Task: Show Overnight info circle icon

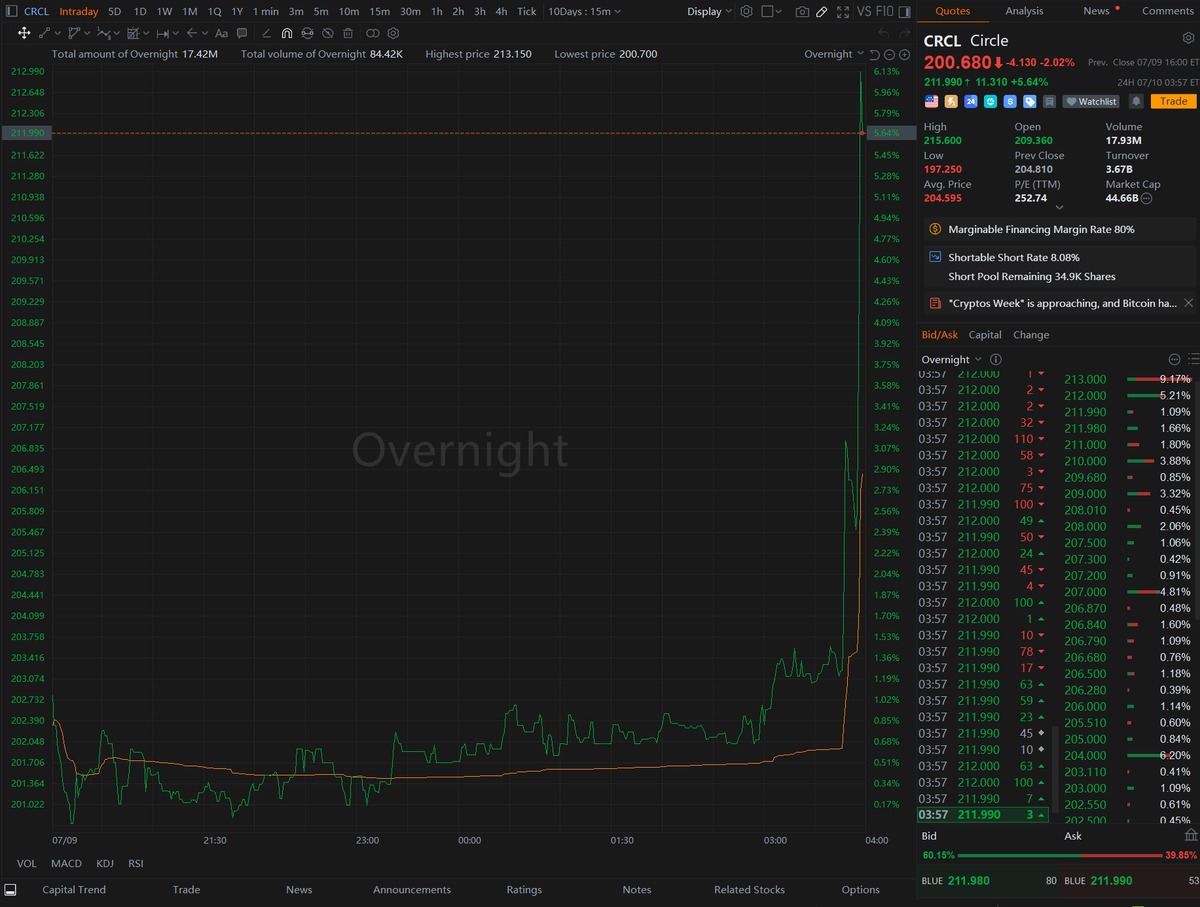Action: [996, 359]
